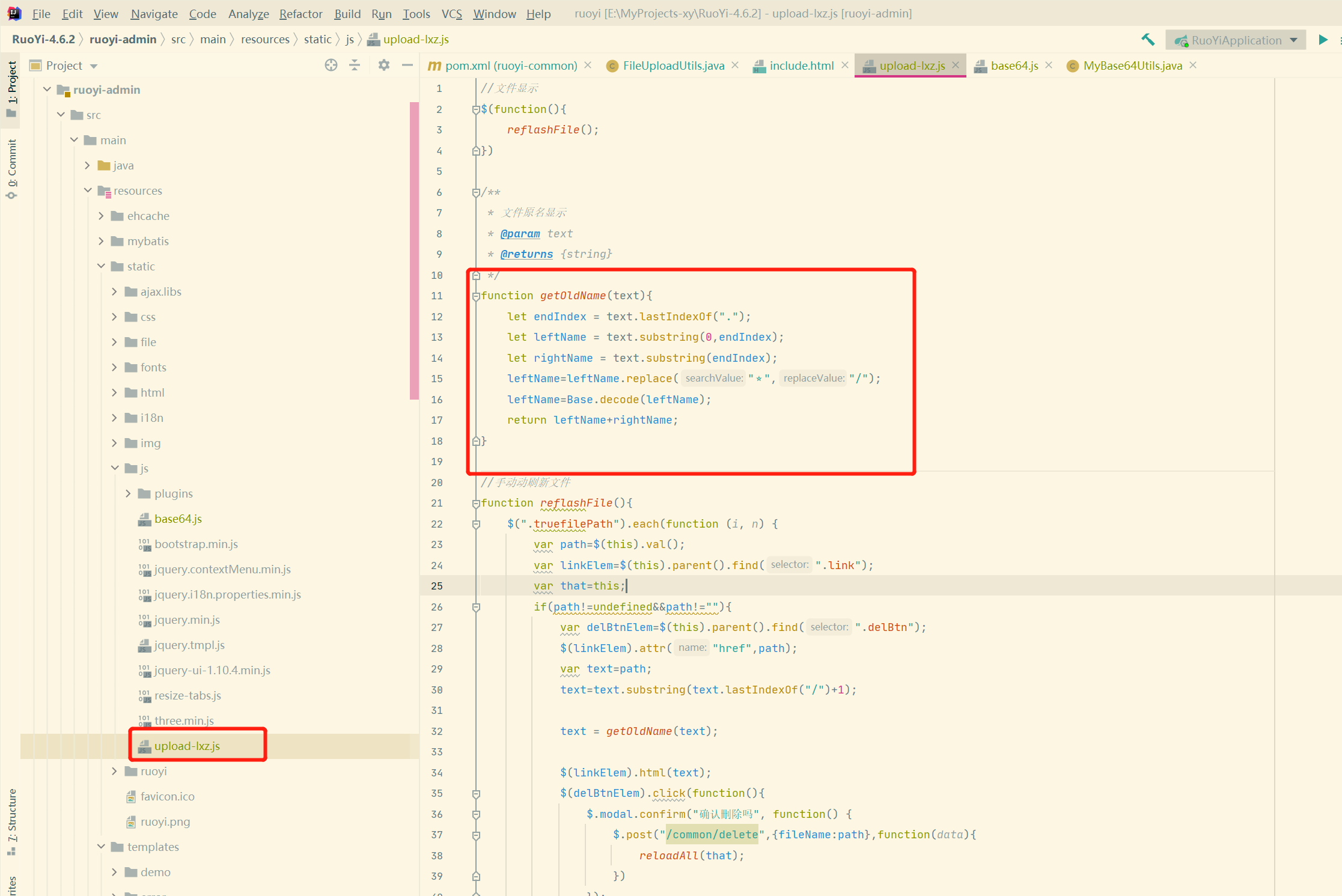The image size is (1342, 896).
Task: Toggle fold marker at line 26
Action: click(x=476, y=607)
